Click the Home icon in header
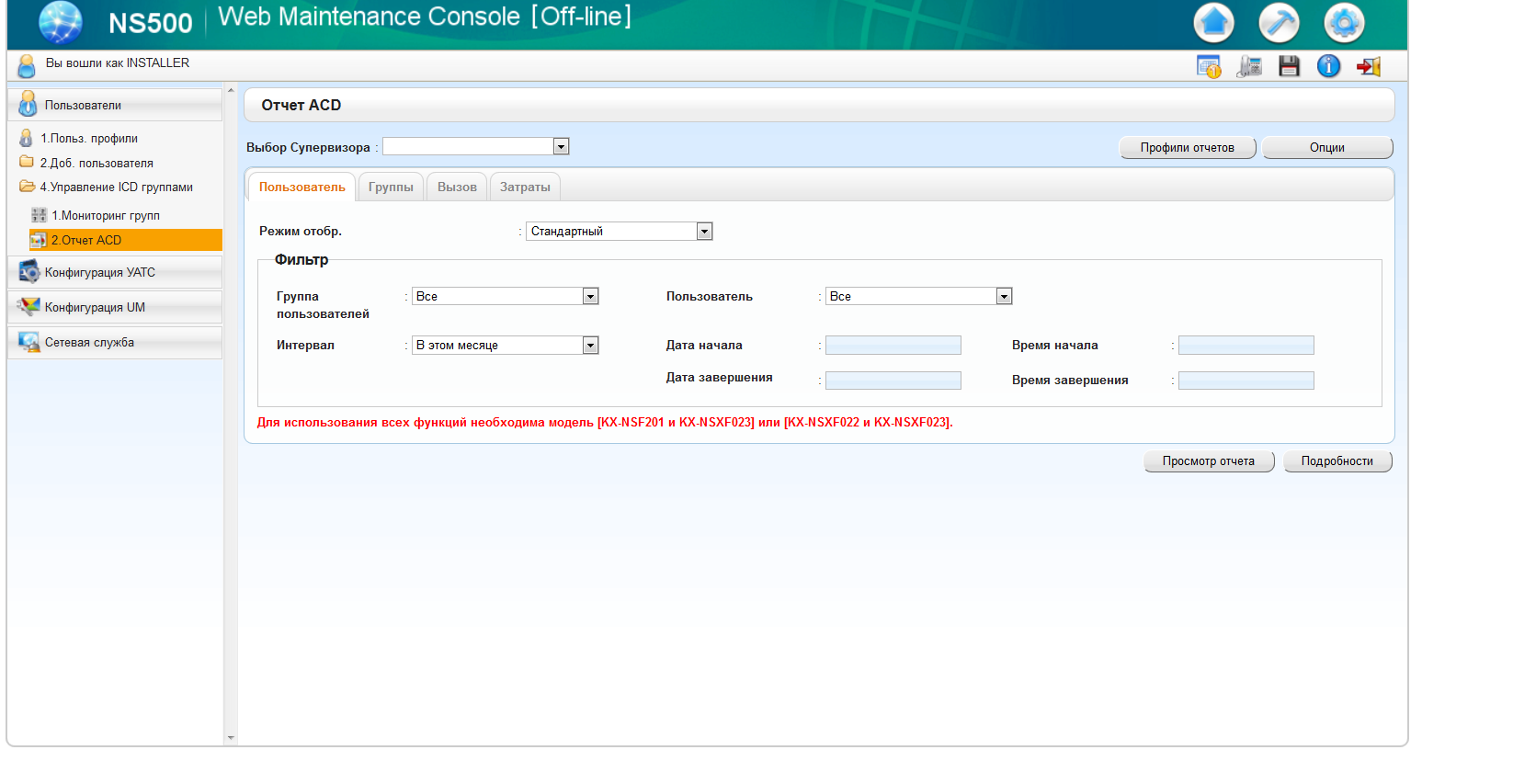 point(1213,23)
